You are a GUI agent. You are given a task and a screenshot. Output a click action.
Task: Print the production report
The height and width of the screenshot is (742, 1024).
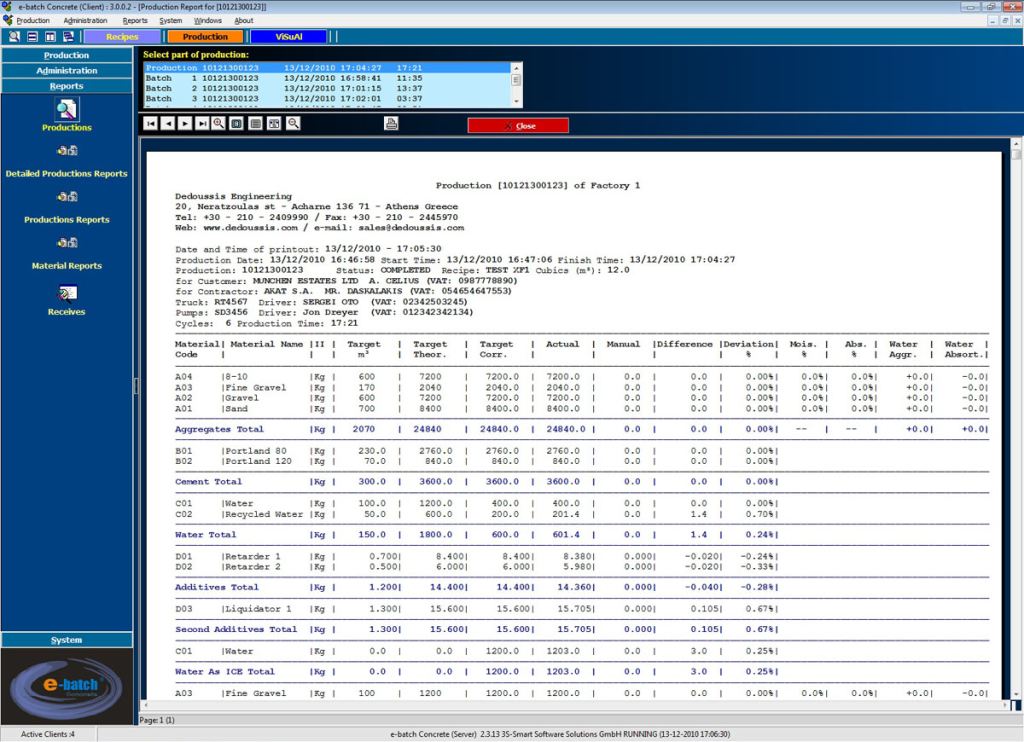pos(391,123)
